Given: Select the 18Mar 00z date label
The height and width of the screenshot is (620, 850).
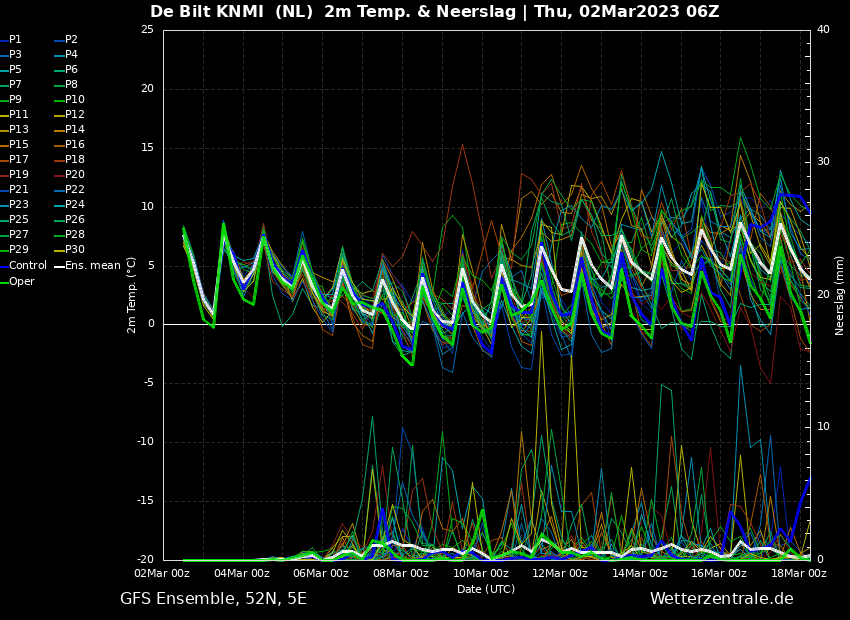Looking at the screenshot, I should [x=798, y=574].
